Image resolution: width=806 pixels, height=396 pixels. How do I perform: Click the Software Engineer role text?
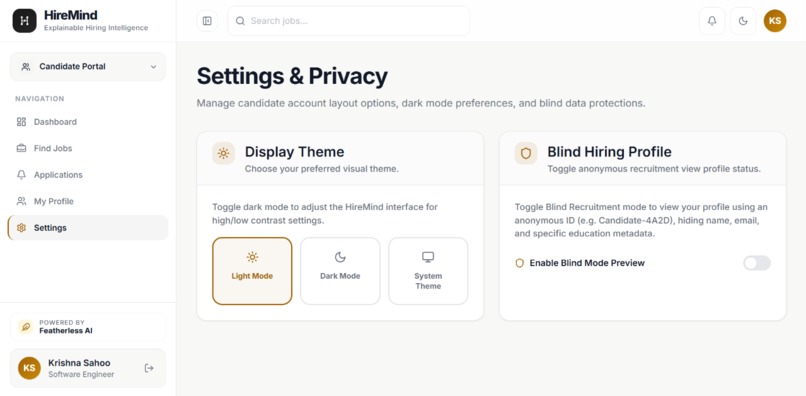[81, 374]
